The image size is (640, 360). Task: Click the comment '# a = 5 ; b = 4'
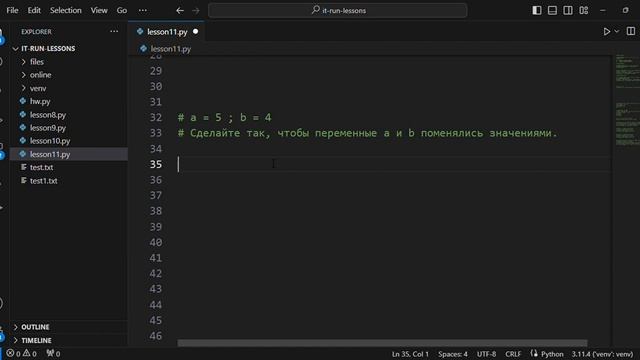coord(224,118)
